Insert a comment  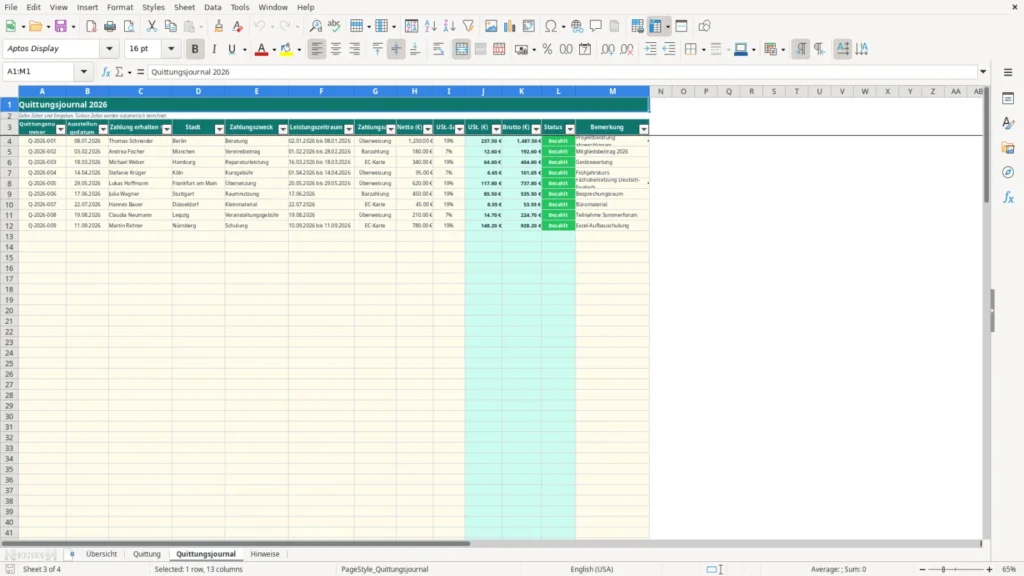(x=596, y=26)
